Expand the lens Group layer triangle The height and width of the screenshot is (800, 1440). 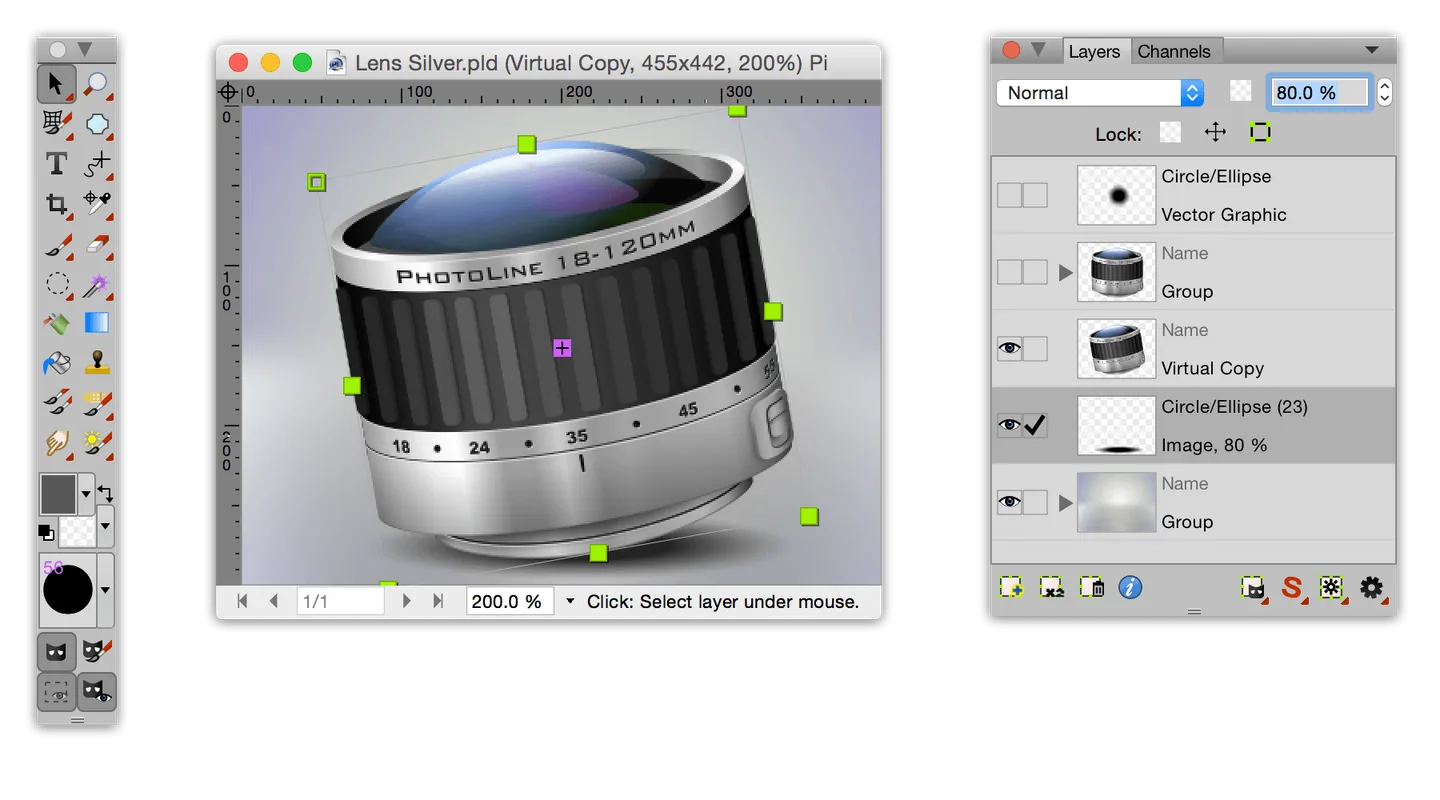click(1065, 272)
